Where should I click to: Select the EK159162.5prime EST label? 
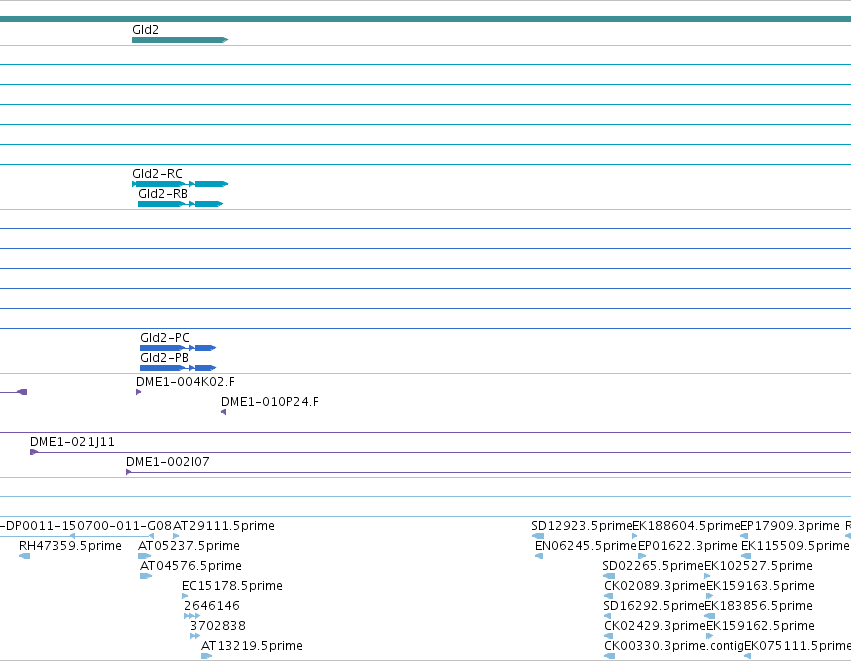coord(760,626)
